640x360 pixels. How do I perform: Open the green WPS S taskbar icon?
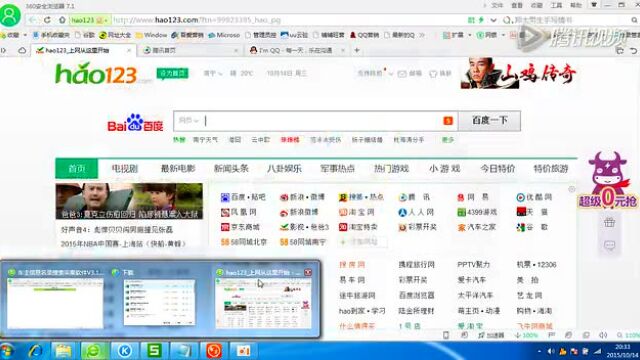tap(154, 351)
